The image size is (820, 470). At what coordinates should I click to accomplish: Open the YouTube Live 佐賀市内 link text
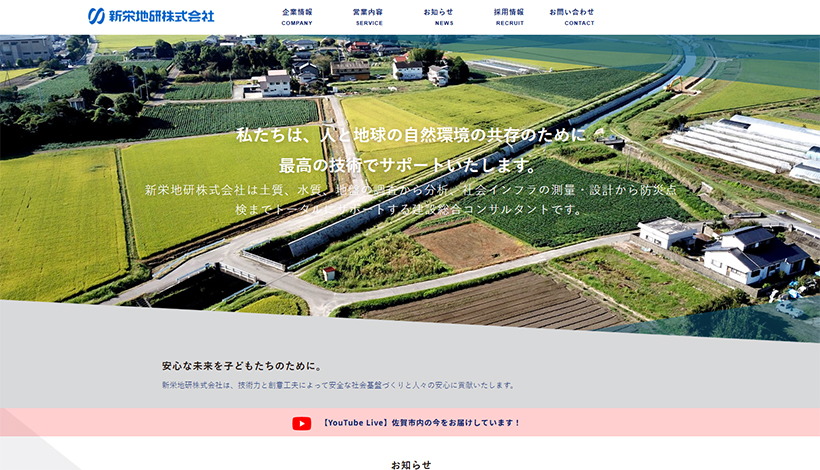pos(421,423)
